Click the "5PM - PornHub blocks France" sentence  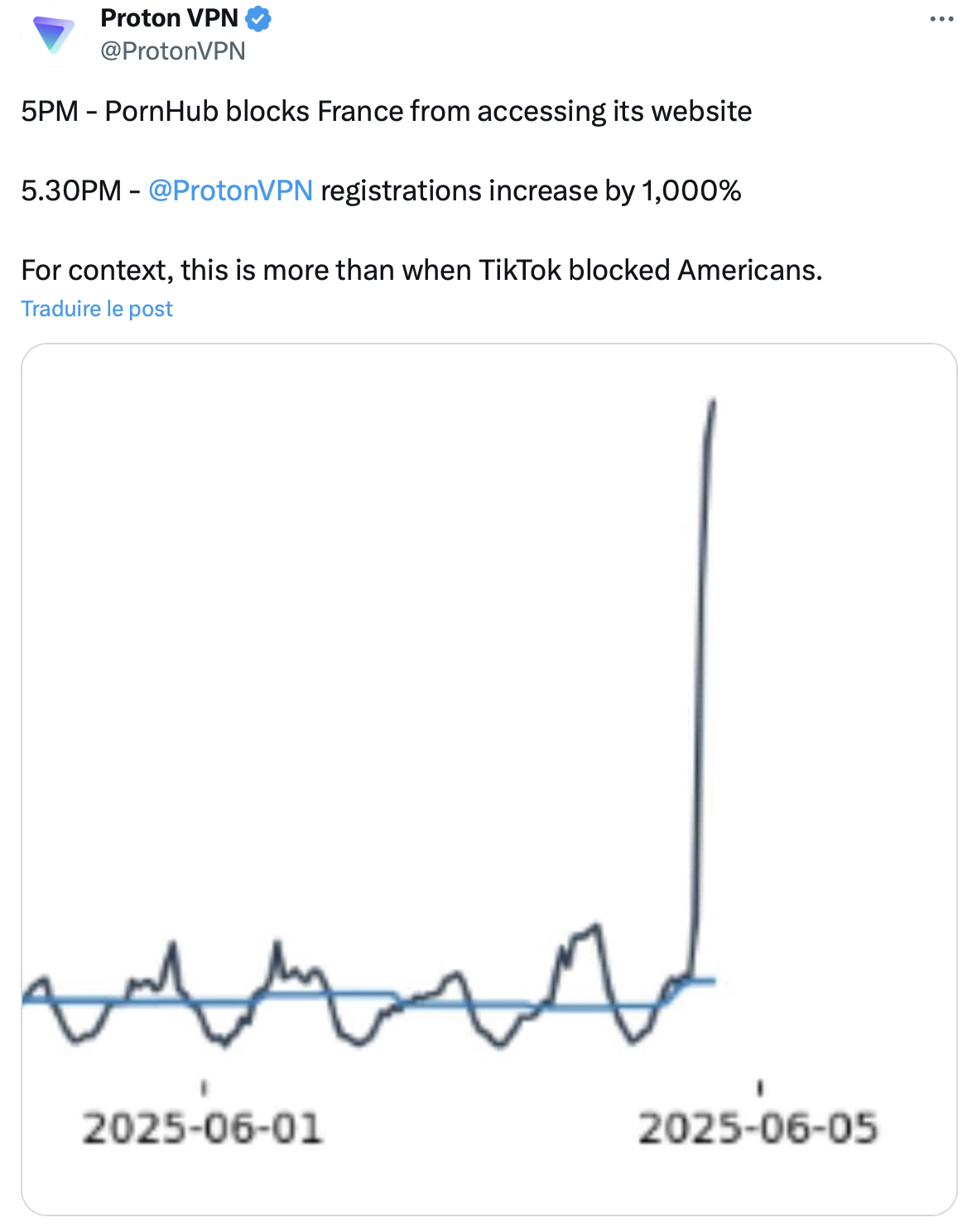point(386,111)
